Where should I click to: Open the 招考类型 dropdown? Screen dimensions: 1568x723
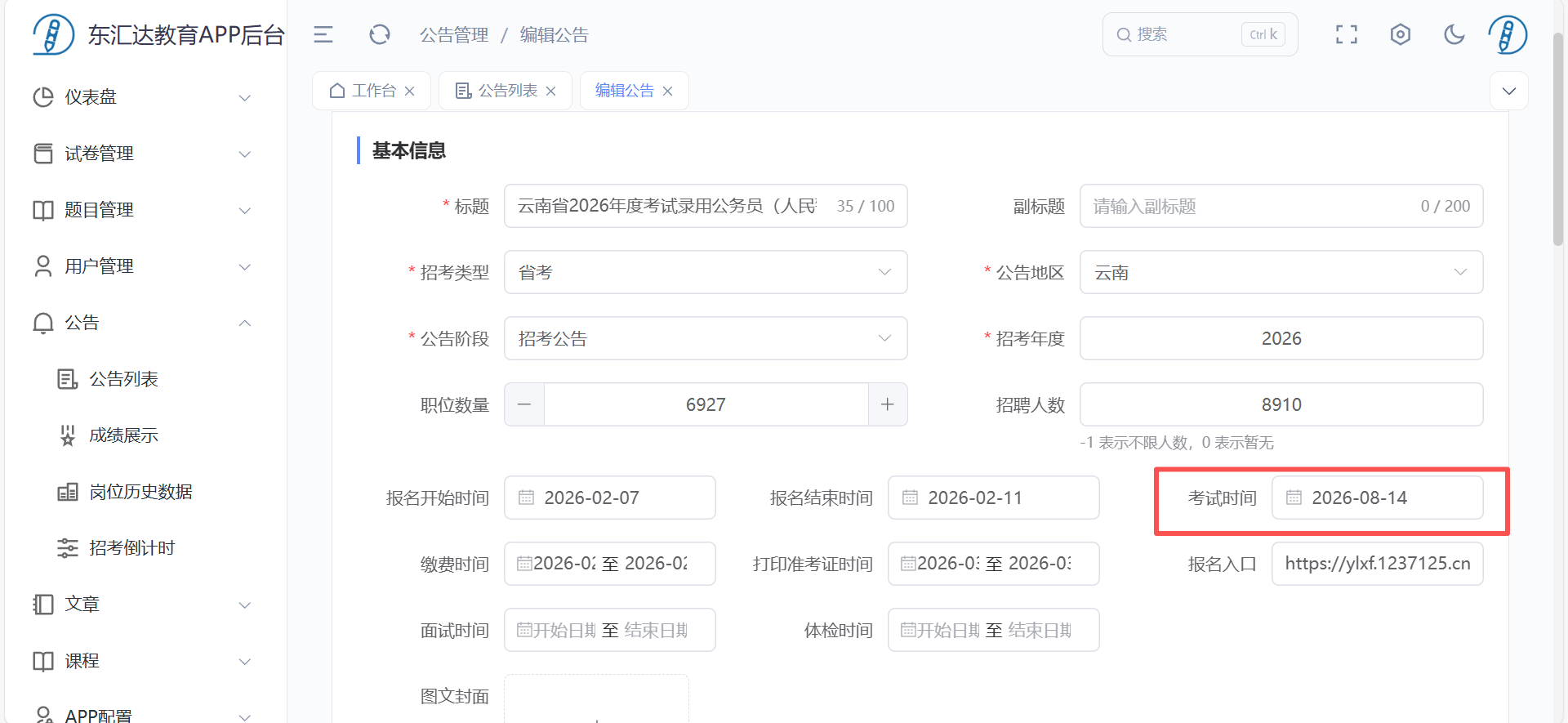[706, 272]
